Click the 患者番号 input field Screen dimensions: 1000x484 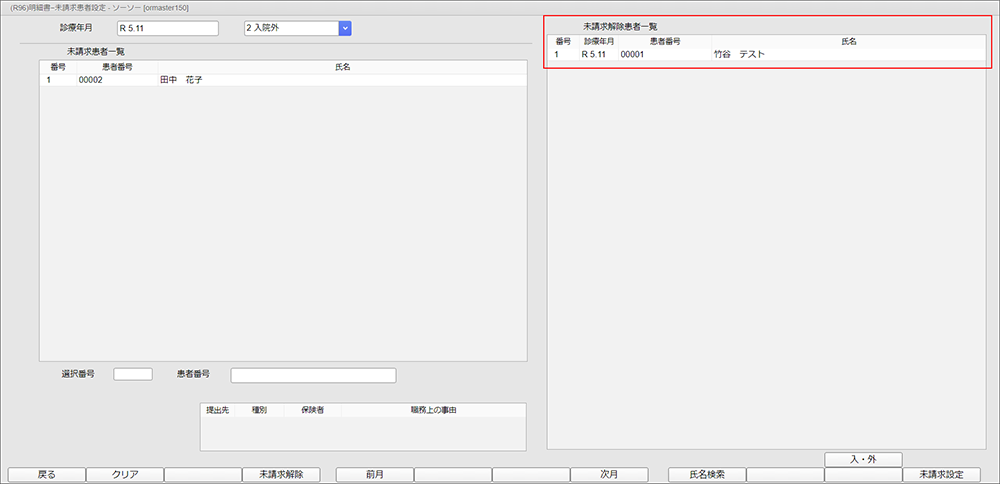tap(313, 375)
